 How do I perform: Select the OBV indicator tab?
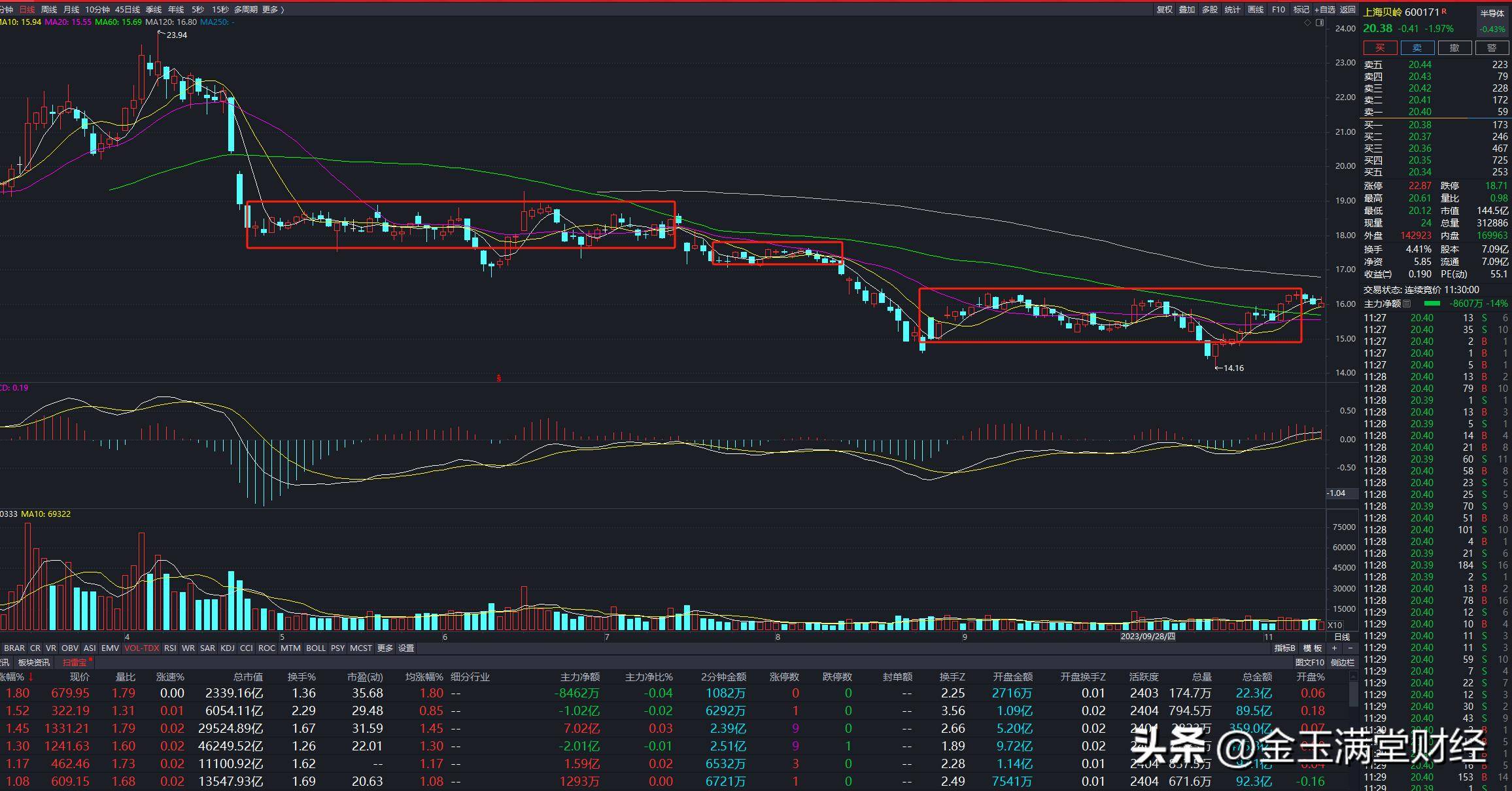(x=70, y=648)
